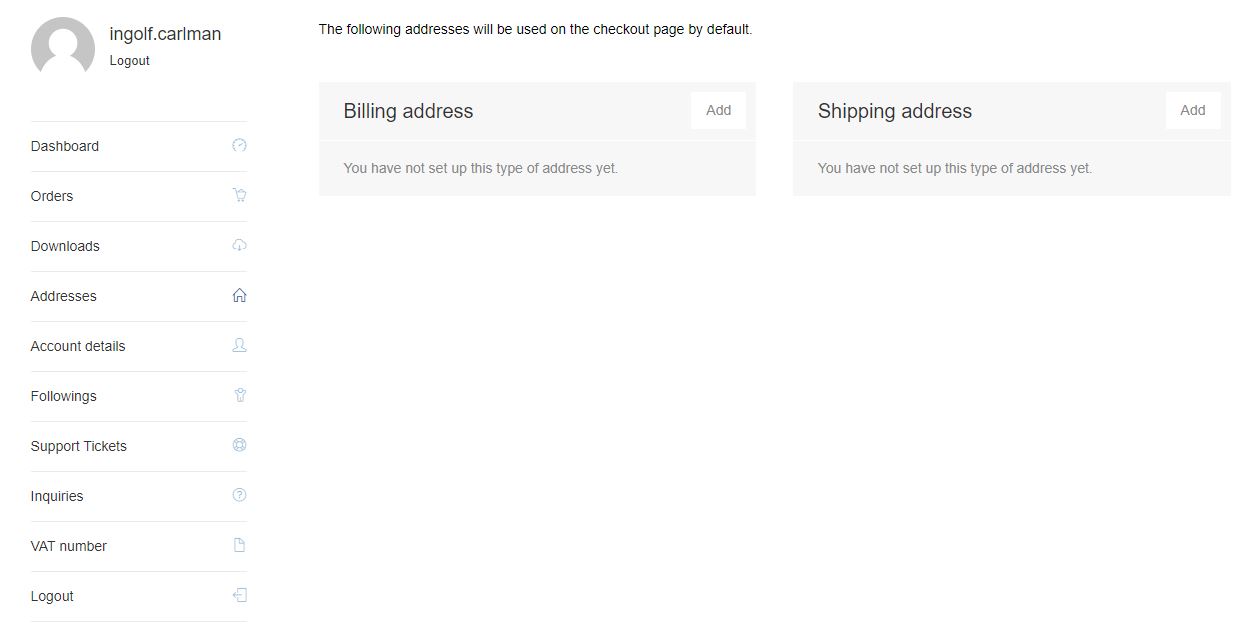Click the Account details person icon
Image resolution: width=1250 pixels, height=643 pixels.
[x=239, y=346]
